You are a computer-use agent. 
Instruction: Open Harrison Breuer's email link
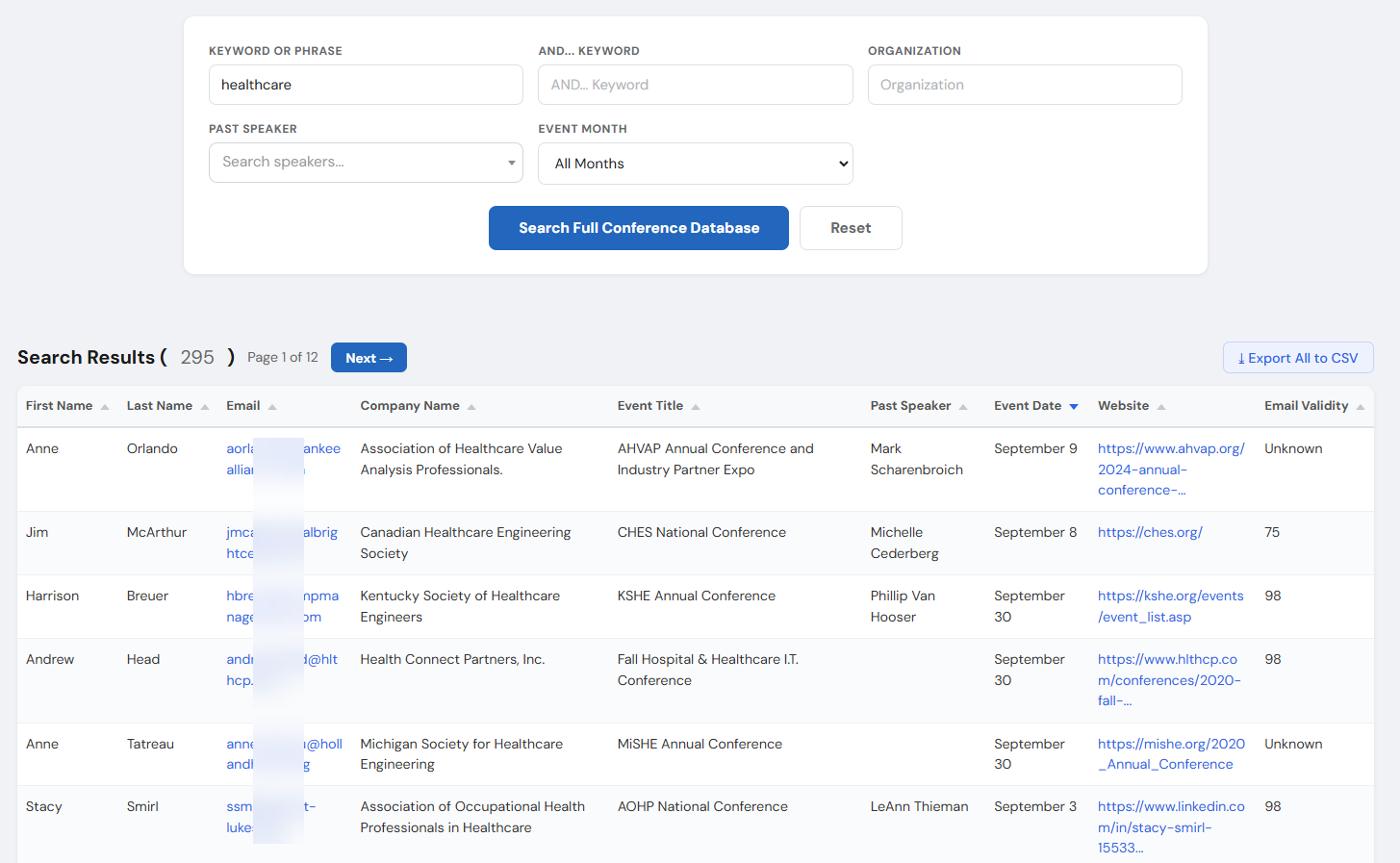(x=282, y=606)
